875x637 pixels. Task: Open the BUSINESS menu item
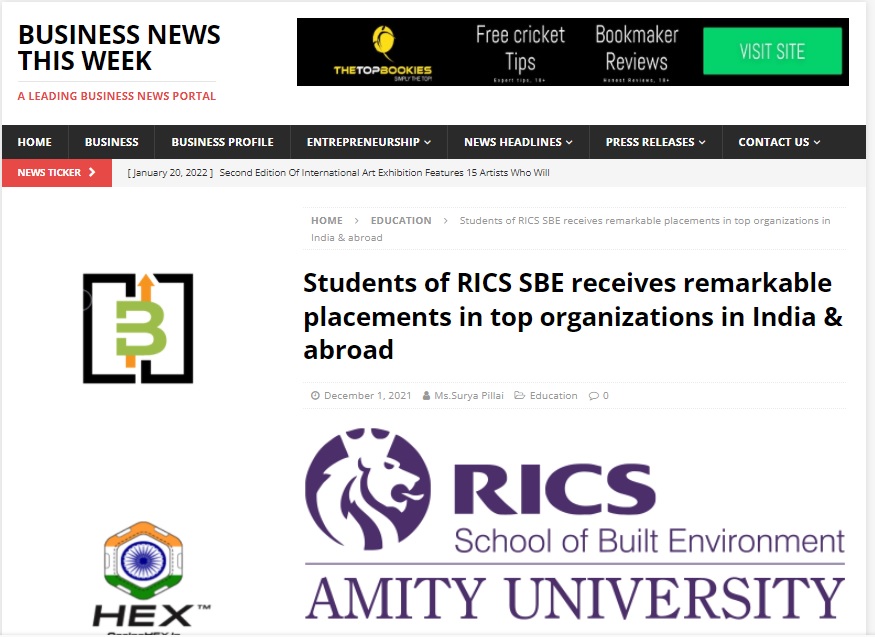[x=110, y=142]
